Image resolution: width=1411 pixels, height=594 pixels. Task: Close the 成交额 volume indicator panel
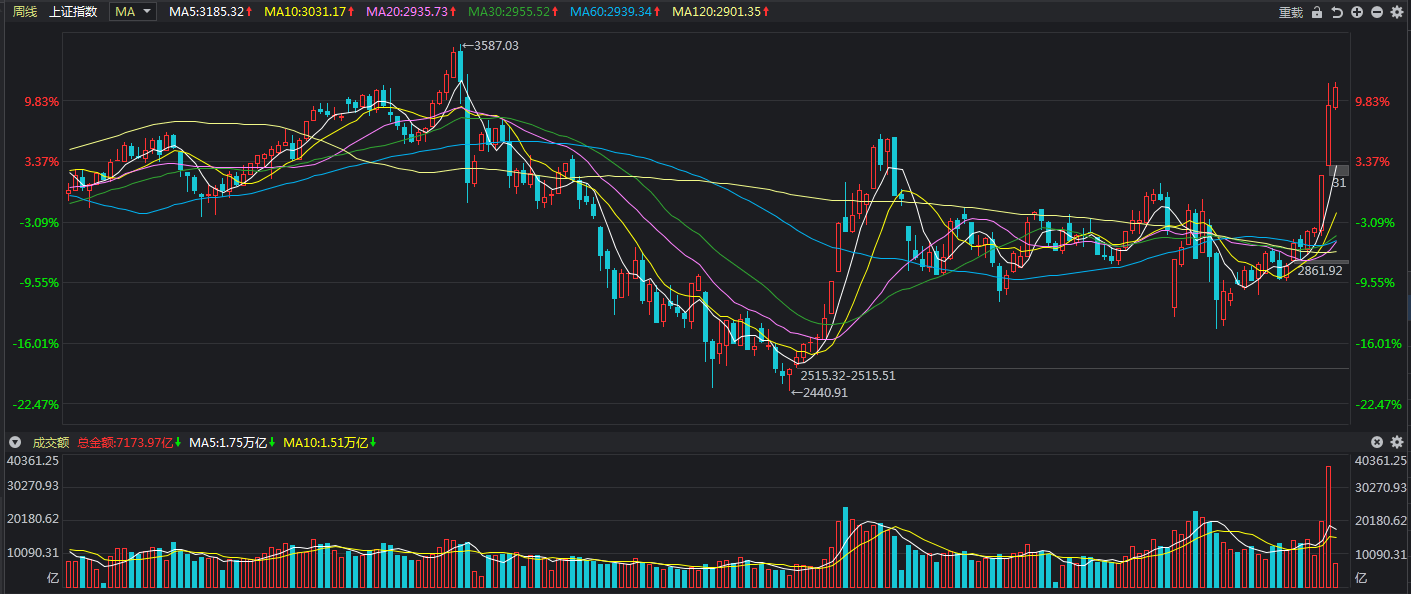click(x=1377, y=442)
